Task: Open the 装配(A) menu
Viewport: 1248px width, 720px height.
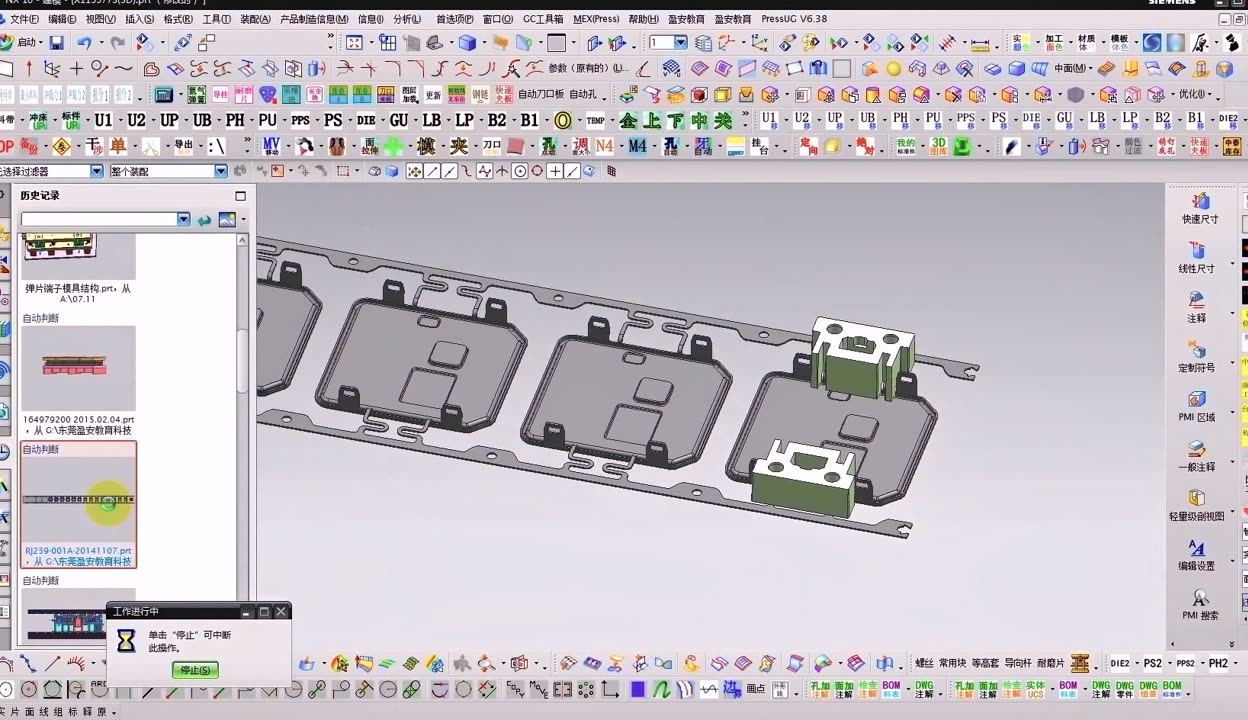Action: click(255, 19)
